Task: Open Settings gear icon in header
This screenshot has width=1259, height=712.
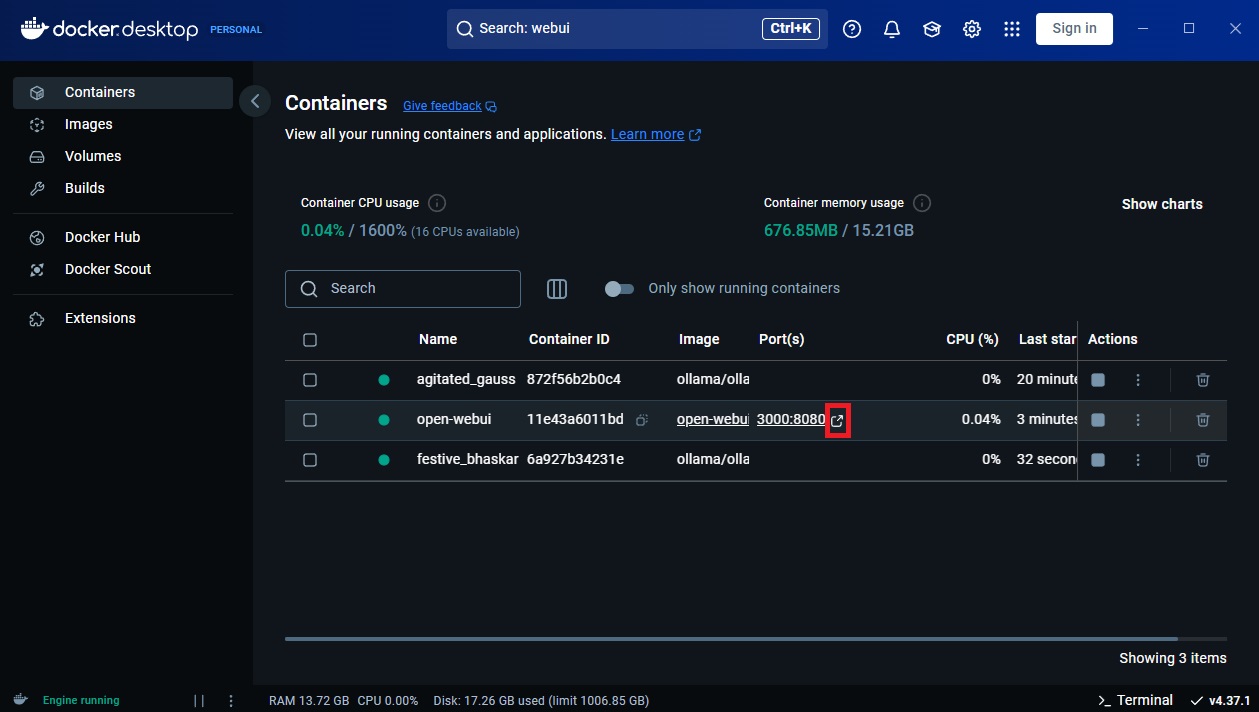Action: click(x=972, y=29)
